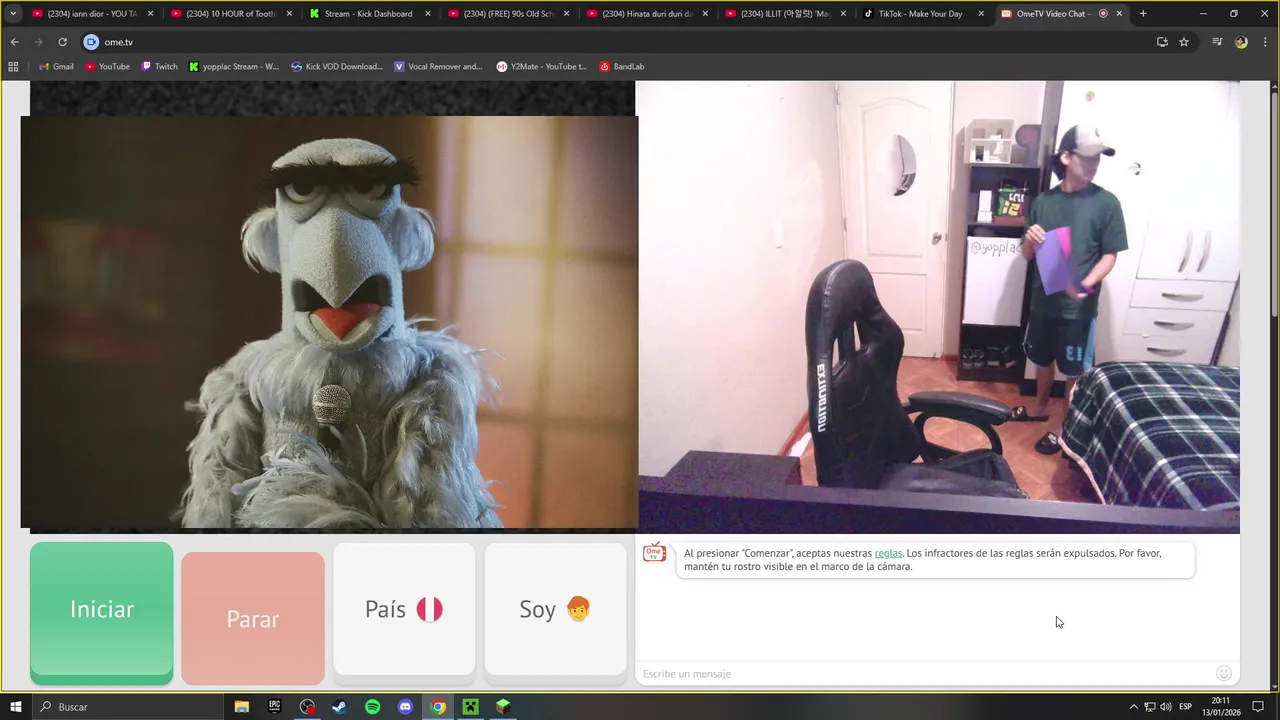Viewport: 1280px width, 720px height.
Task: Open the Windows Start menu
Action: tap(15, 707)
